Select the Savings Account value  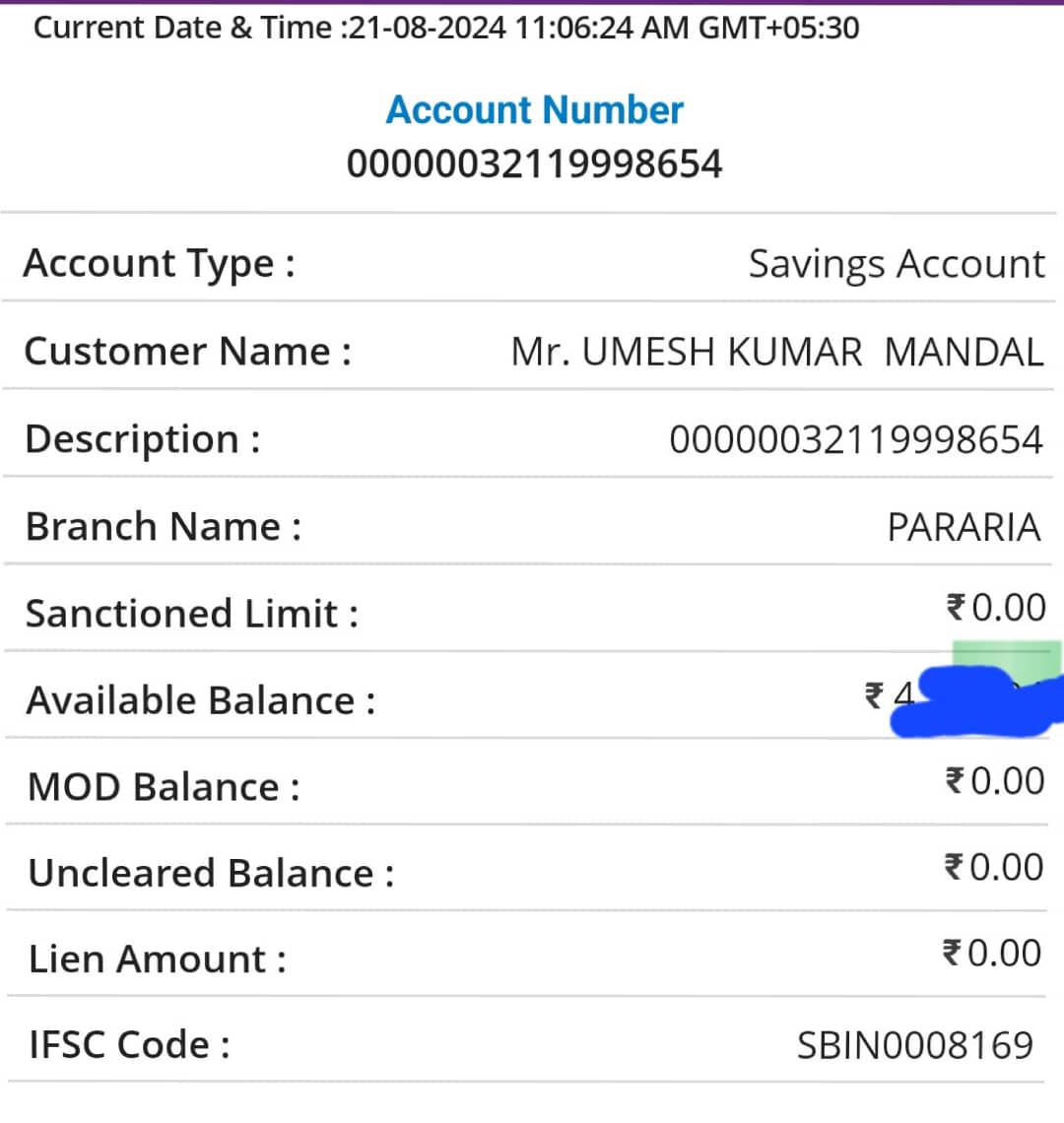[898, 264]
